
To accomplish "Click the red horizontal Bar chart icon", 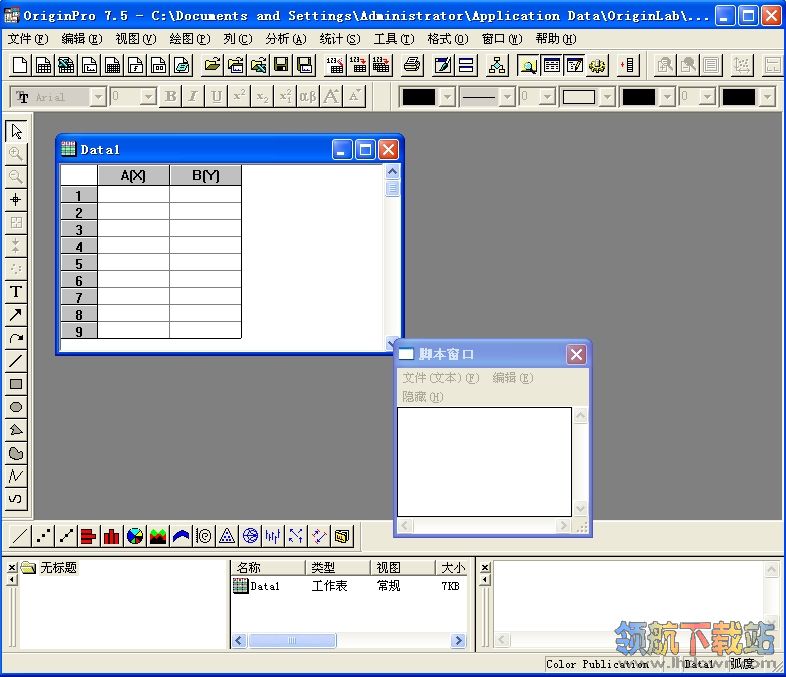I will pyautogui.click(x=88, y=536).
